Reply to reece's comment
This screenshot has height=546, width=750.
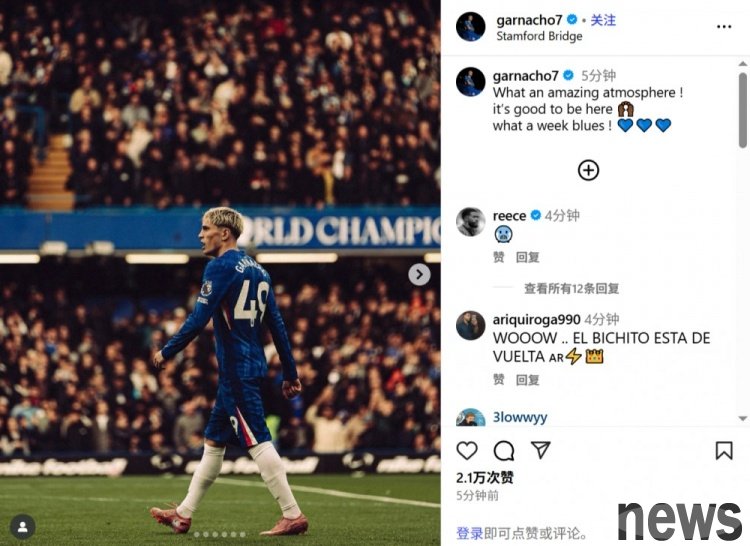tap(528, 257)
